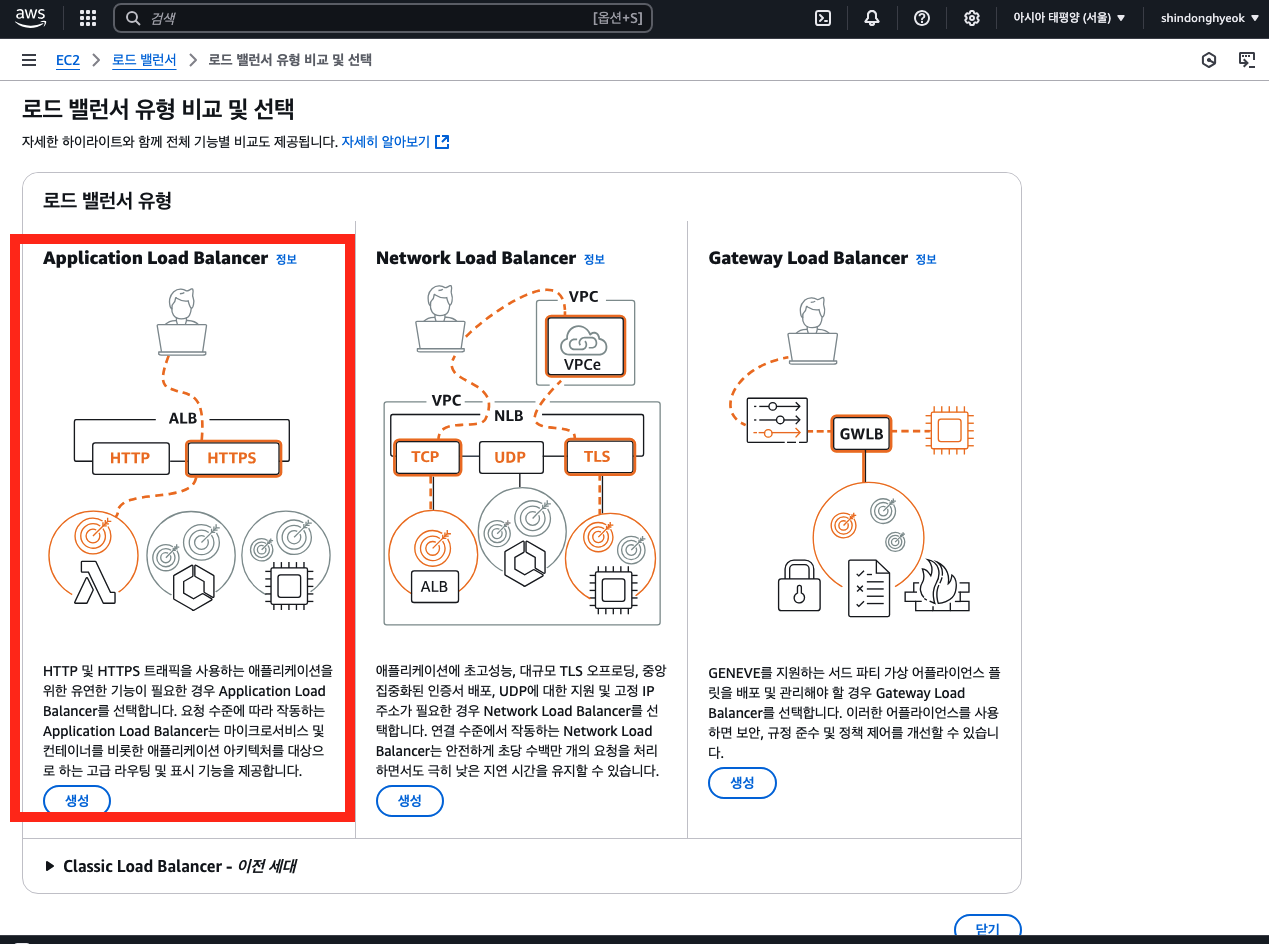Click the firewall flame icon in GWLB diagram
1269x944 pixels.
(938, 586)
